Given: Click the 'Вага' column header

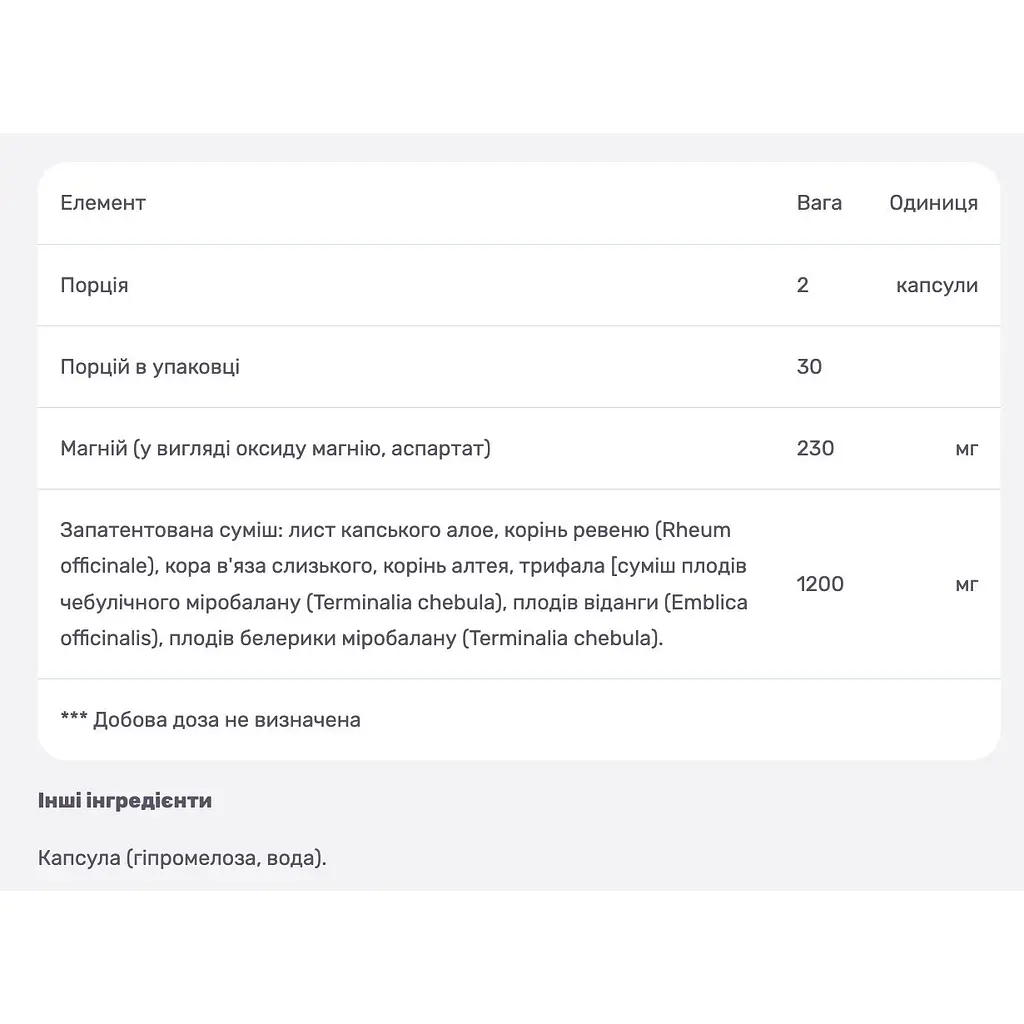Looking at the screenshot, I should 819,203.
